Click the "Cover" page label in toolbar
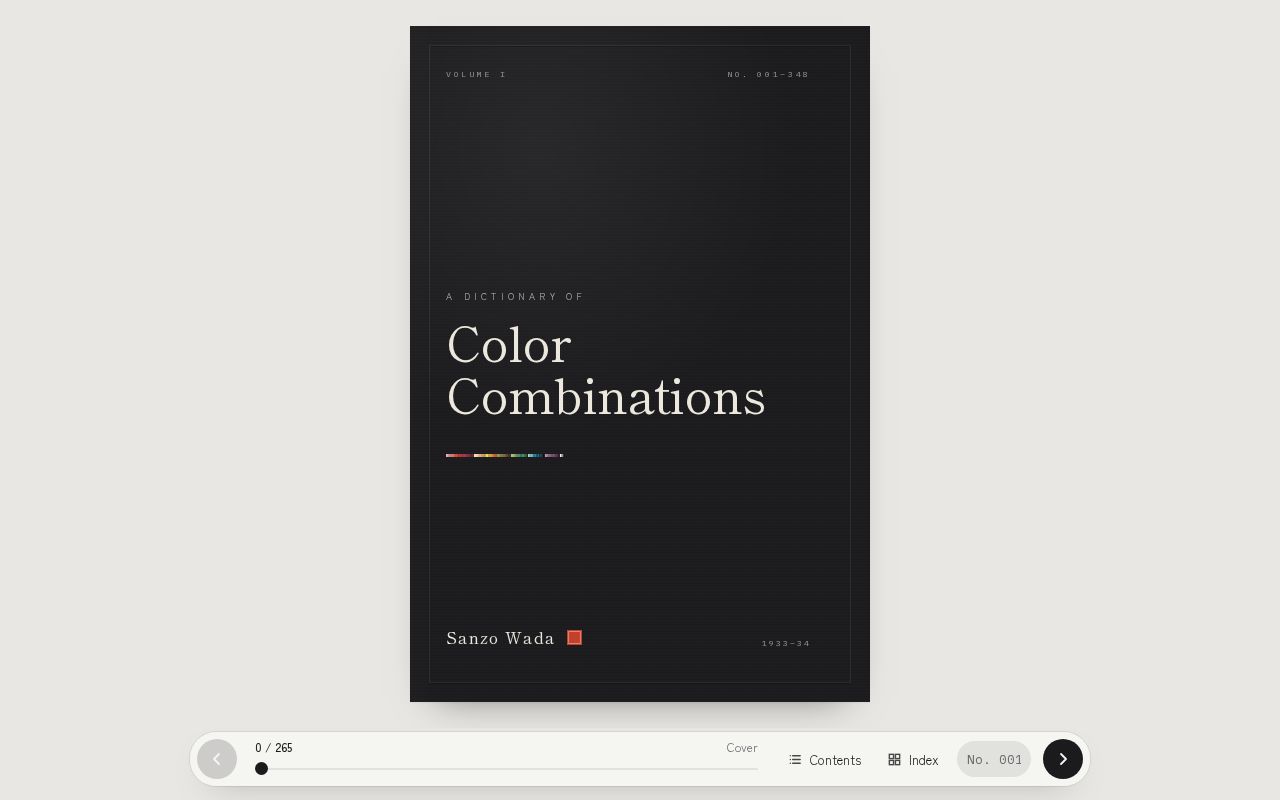 [742, 748]
